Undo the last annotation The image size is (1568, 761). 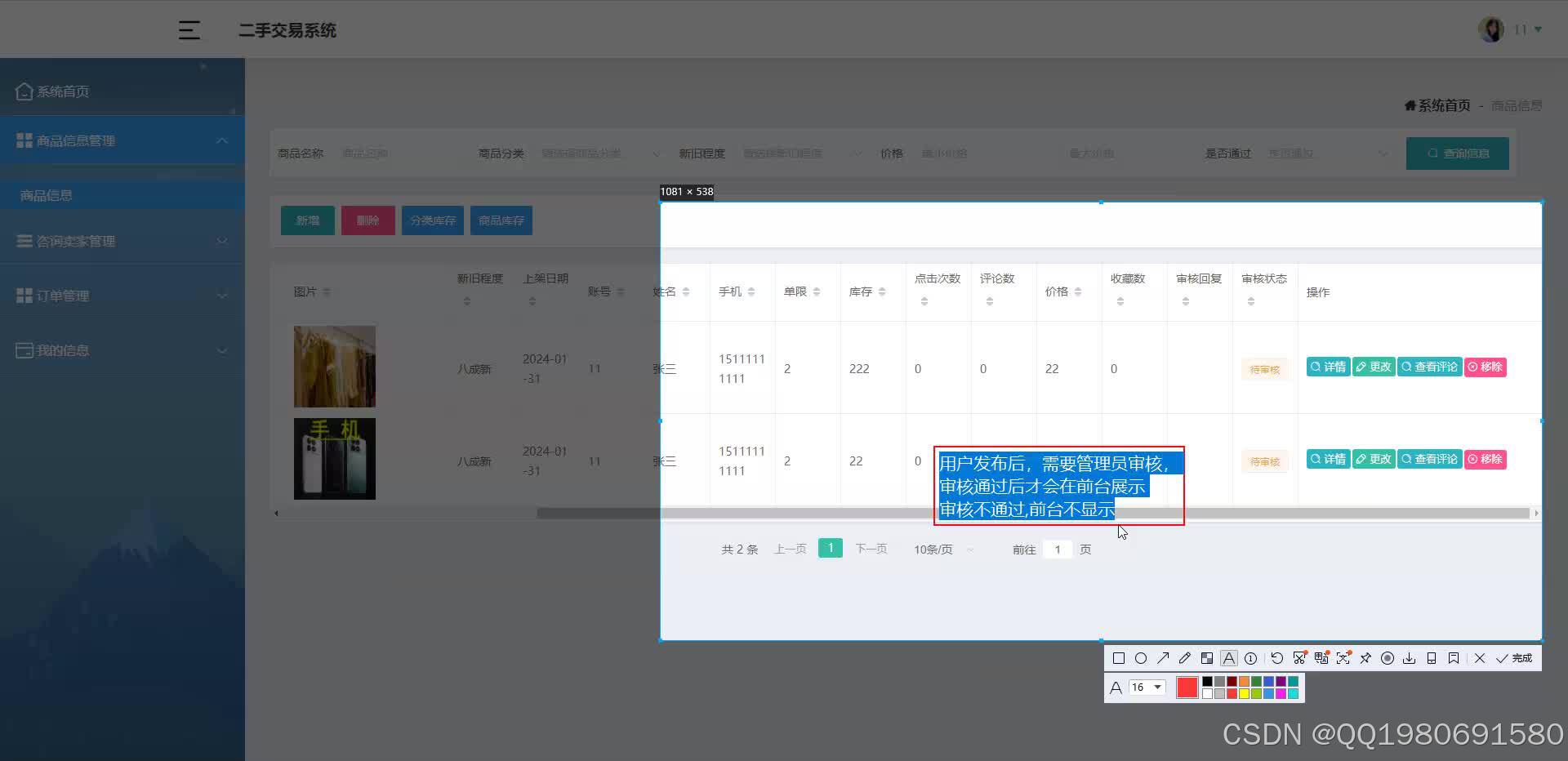pos(1277,658)
